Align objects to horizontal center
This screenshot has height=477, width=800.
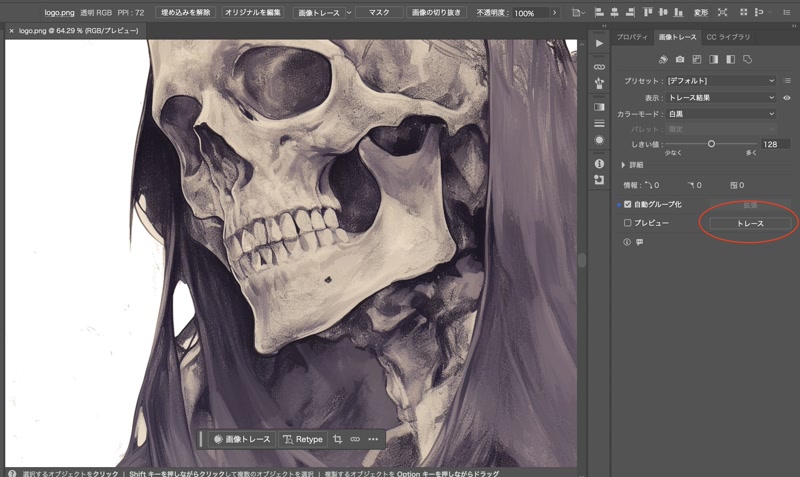pos(614,12)
